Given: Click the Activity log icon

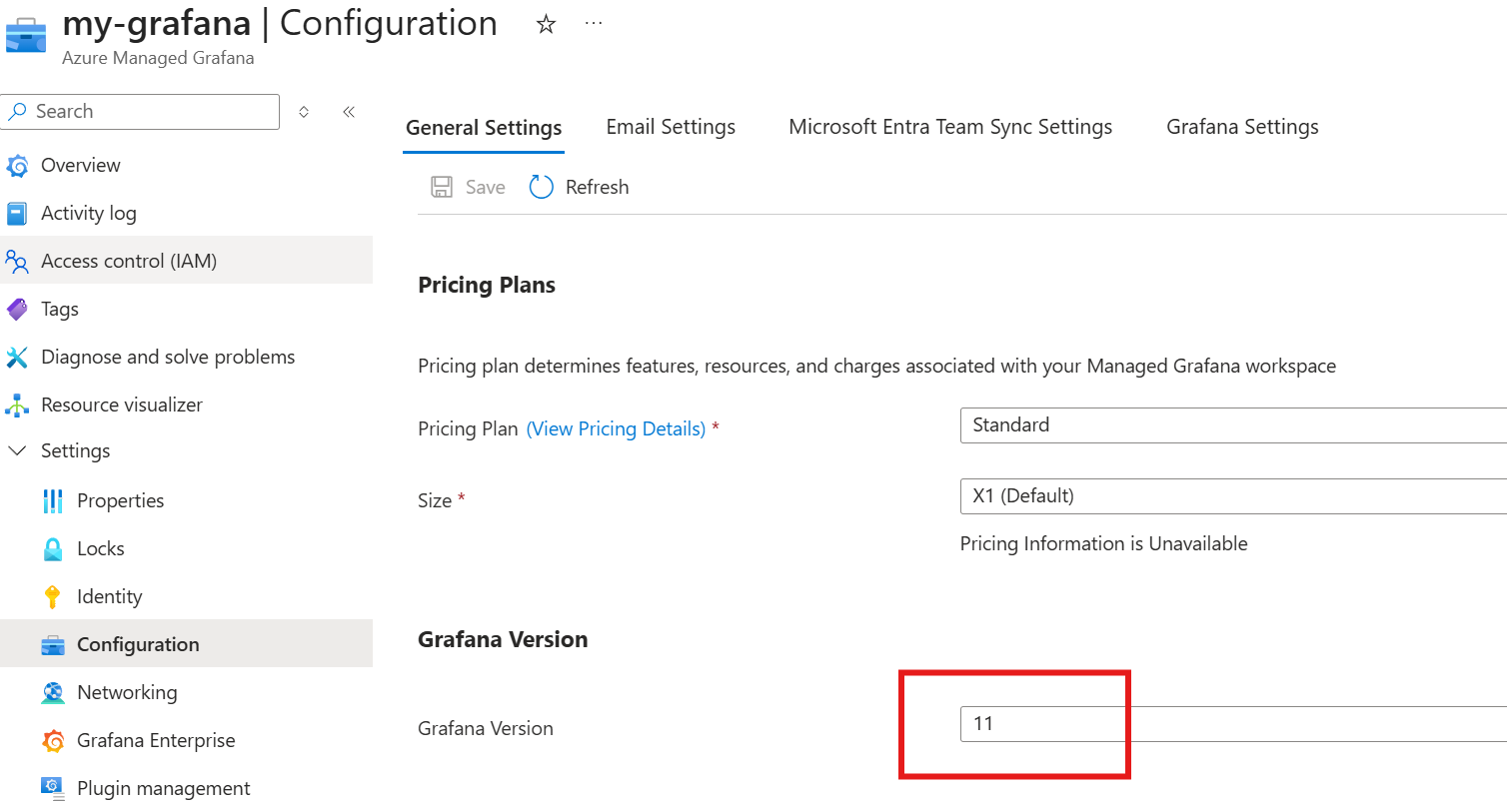Looking at the screenshot, I should coord(18,214).
